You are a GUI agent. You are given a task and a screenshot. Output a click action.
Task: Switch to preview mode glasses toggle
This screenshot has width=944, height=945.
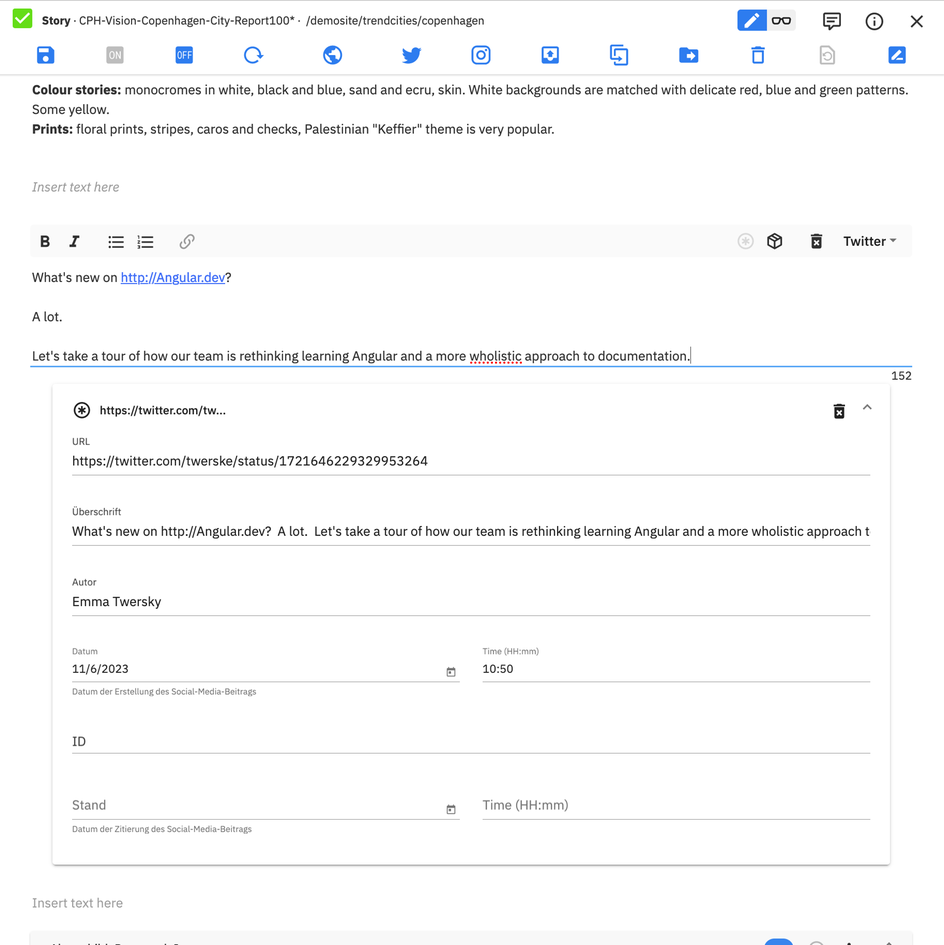click(x=781, y=20)
